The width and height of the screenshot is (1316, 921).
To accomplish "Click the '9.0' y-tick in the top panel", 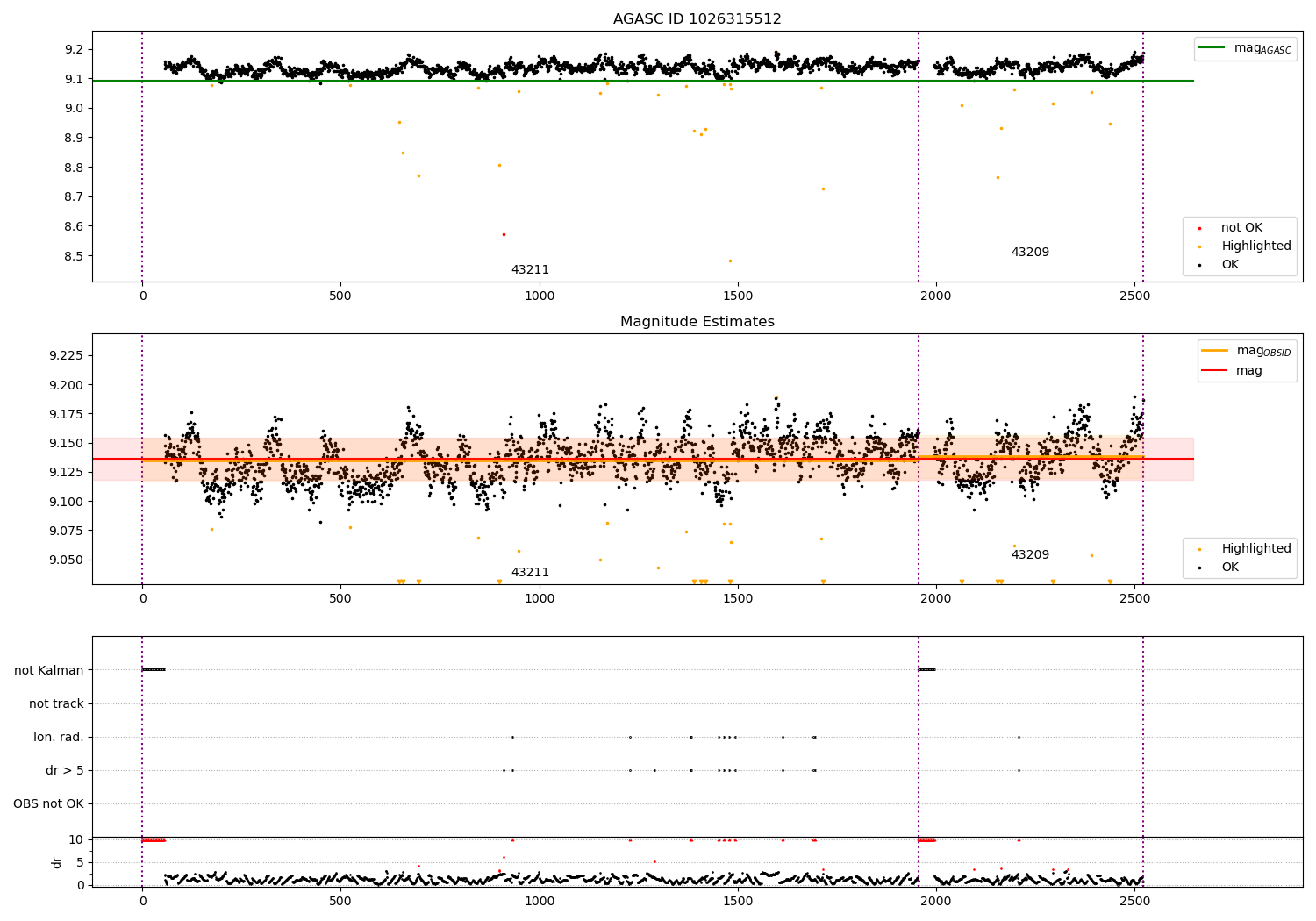I will pos(74,108).
